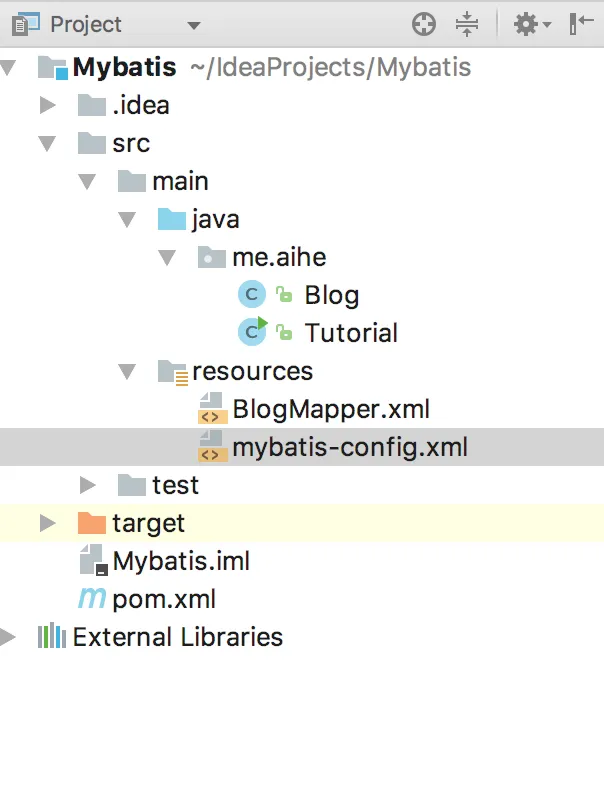This screenshot has width=604, height=812.
Task: Click the BlogMapper.xml file icon
Action: coord(210,409)
